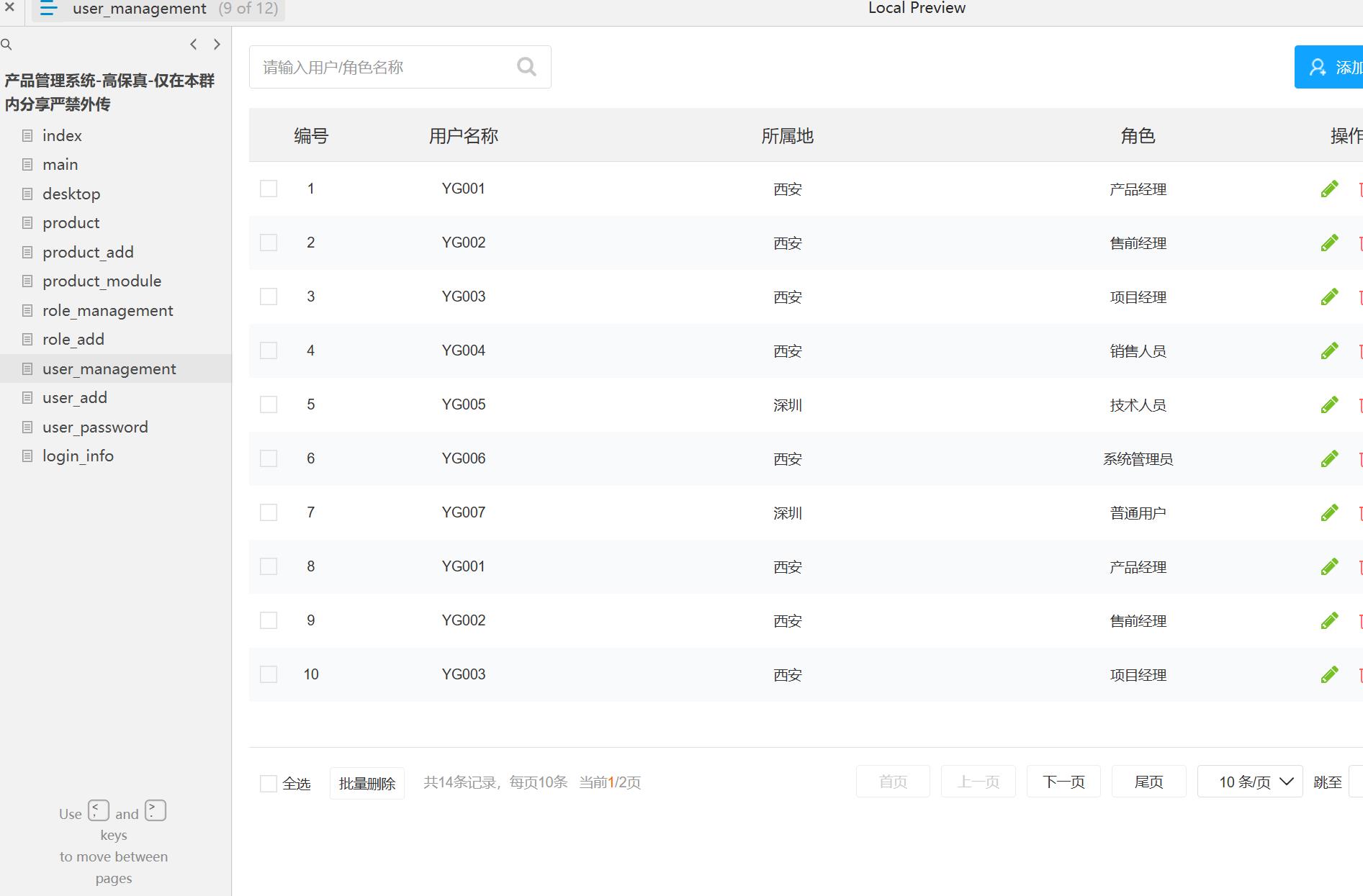Edit row 4 YG004 with the green pencil
The height and width of the screenshot is (896, 1363).
point(1329,350)
